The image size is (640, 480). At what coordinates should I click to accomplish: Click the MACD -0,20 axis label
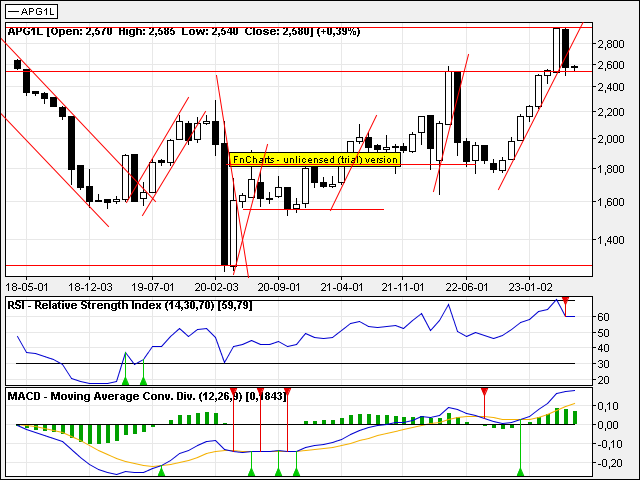click(x=609, y=463)
